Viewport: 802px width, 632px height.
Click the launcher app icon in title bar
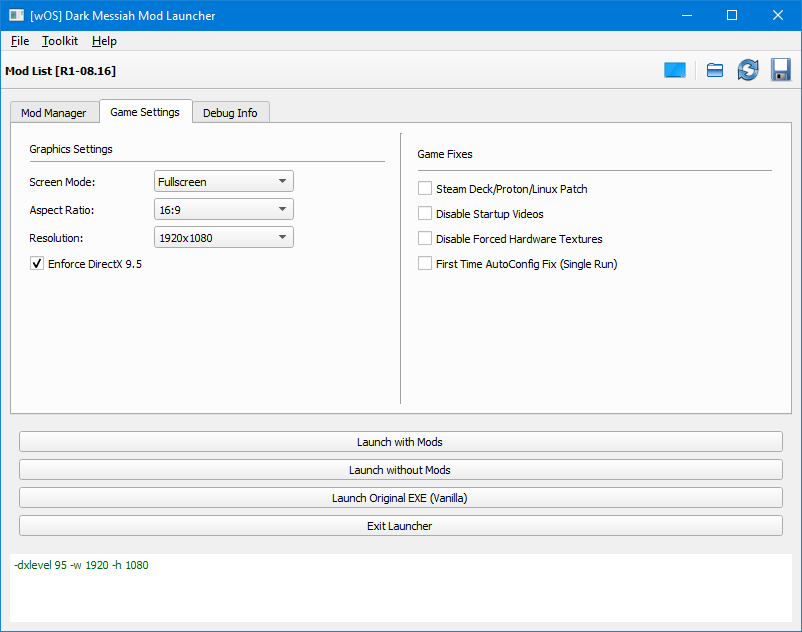16,15
